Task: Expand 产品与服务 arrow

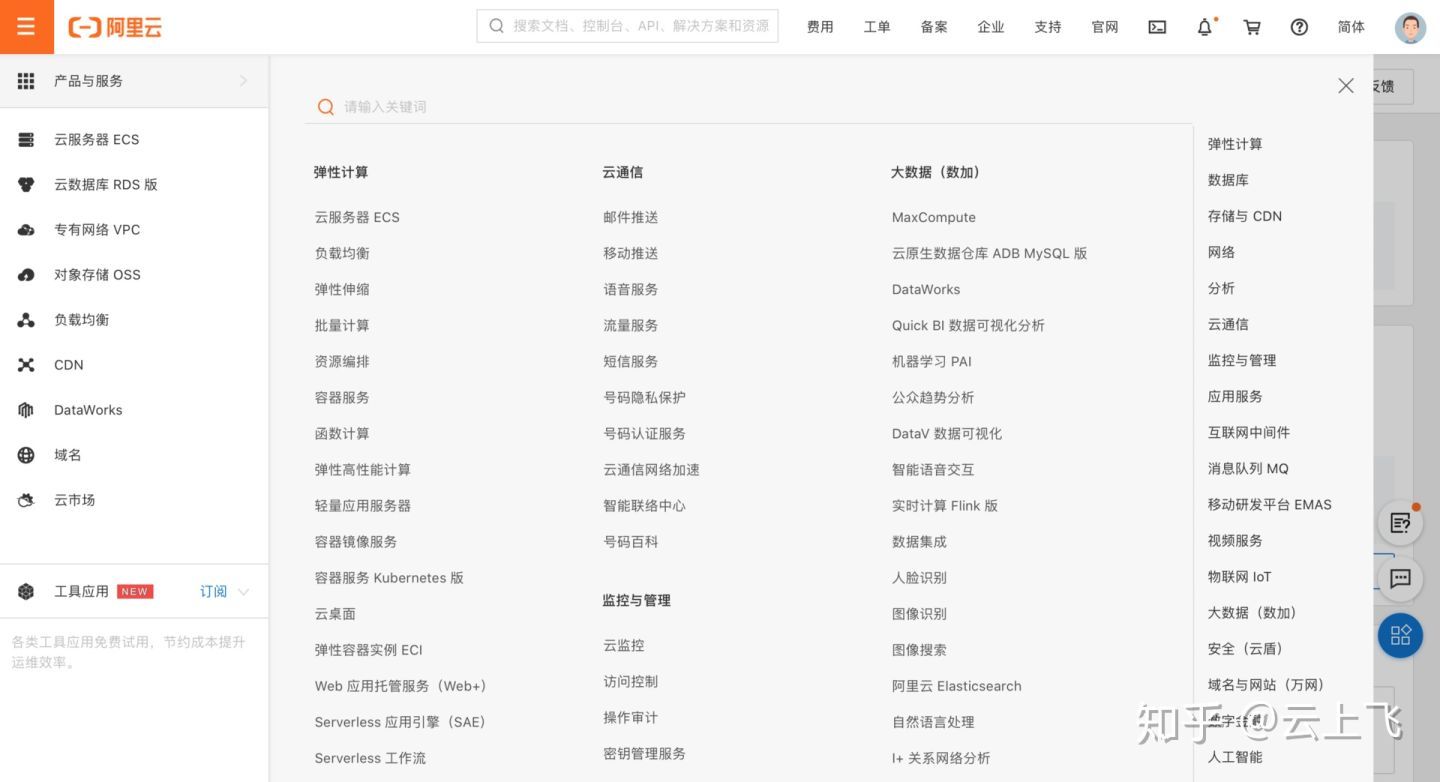Action: pos(243,81)
